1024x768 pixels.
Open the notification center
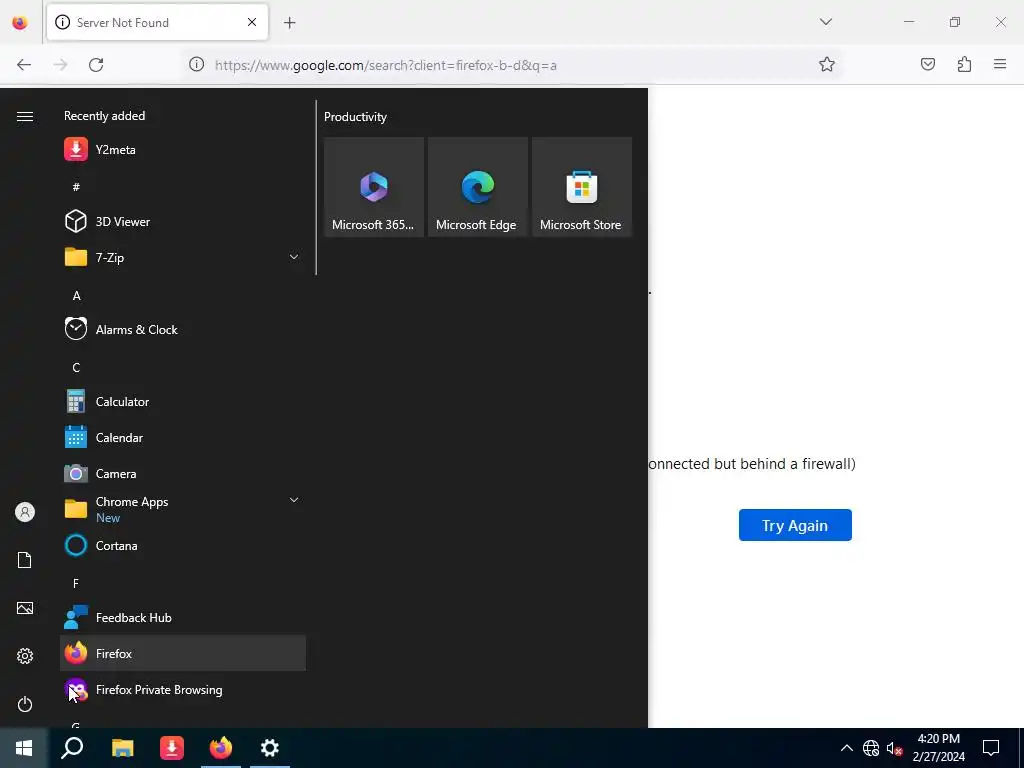click(x=991, y=748)
